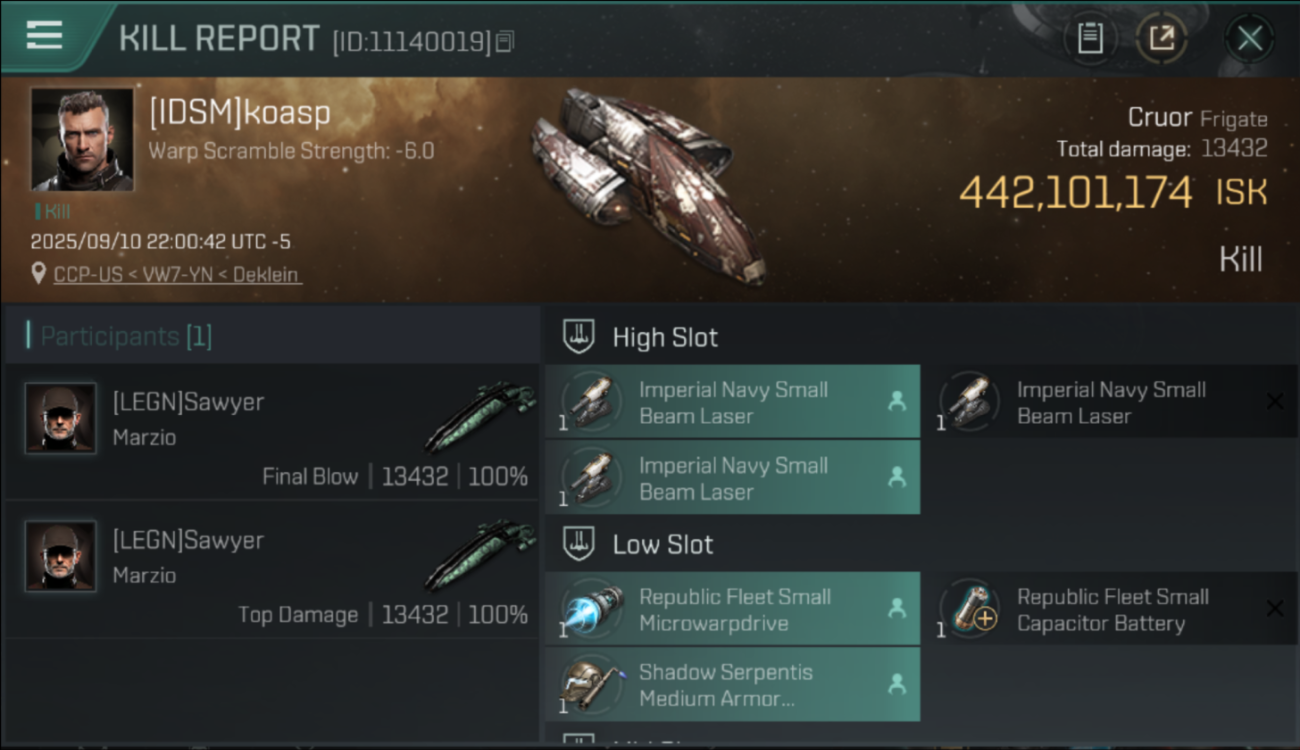This screenshot has width=1300, height=750.
Task: Select the destroyed Imperial Navy Small Beam Laser
Action: pyautogui.click(x=1110, y=402)
